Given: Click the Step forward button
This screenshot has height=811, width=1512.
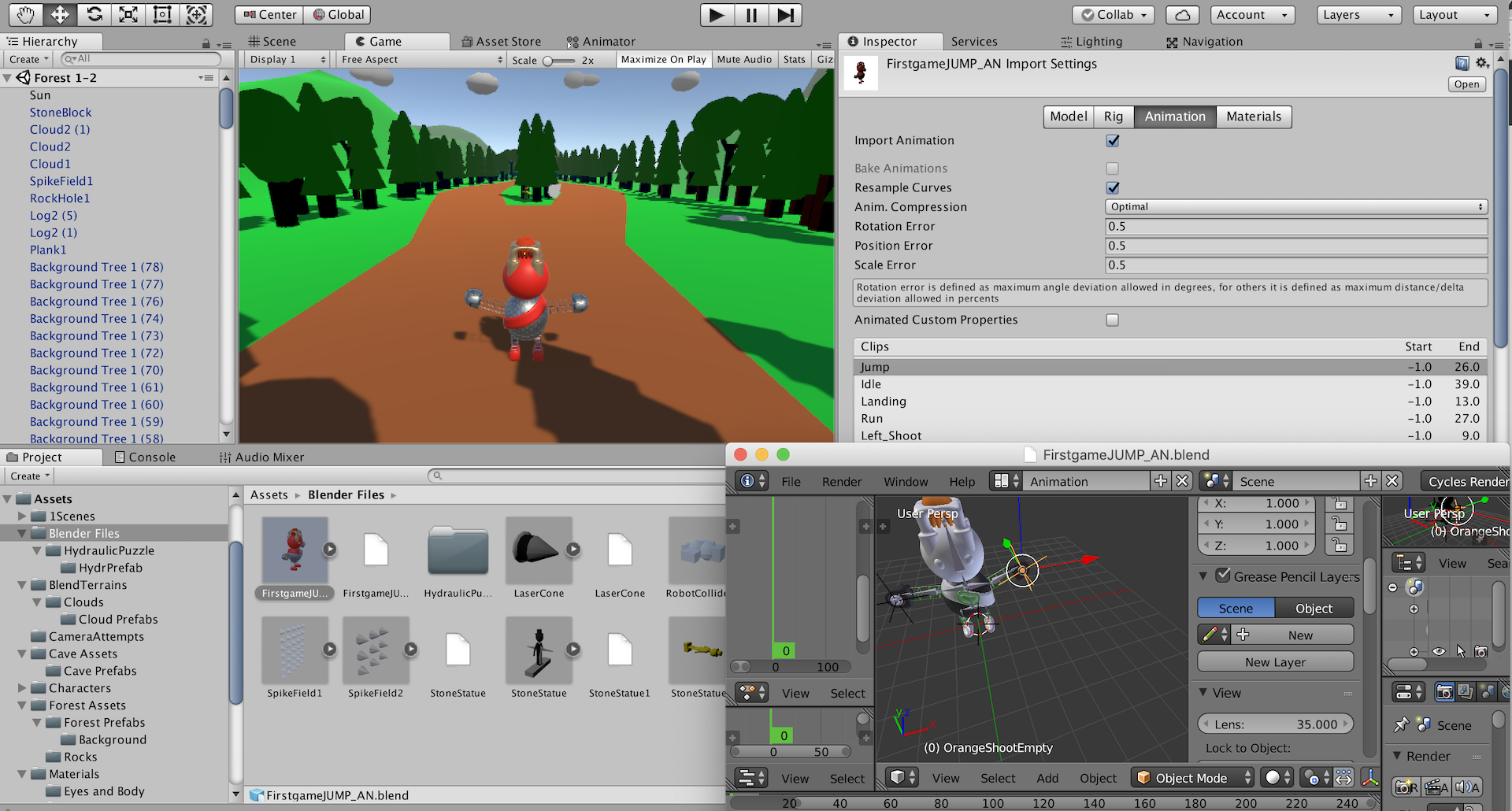Looking at the screenshot, I should click(785, 15).
